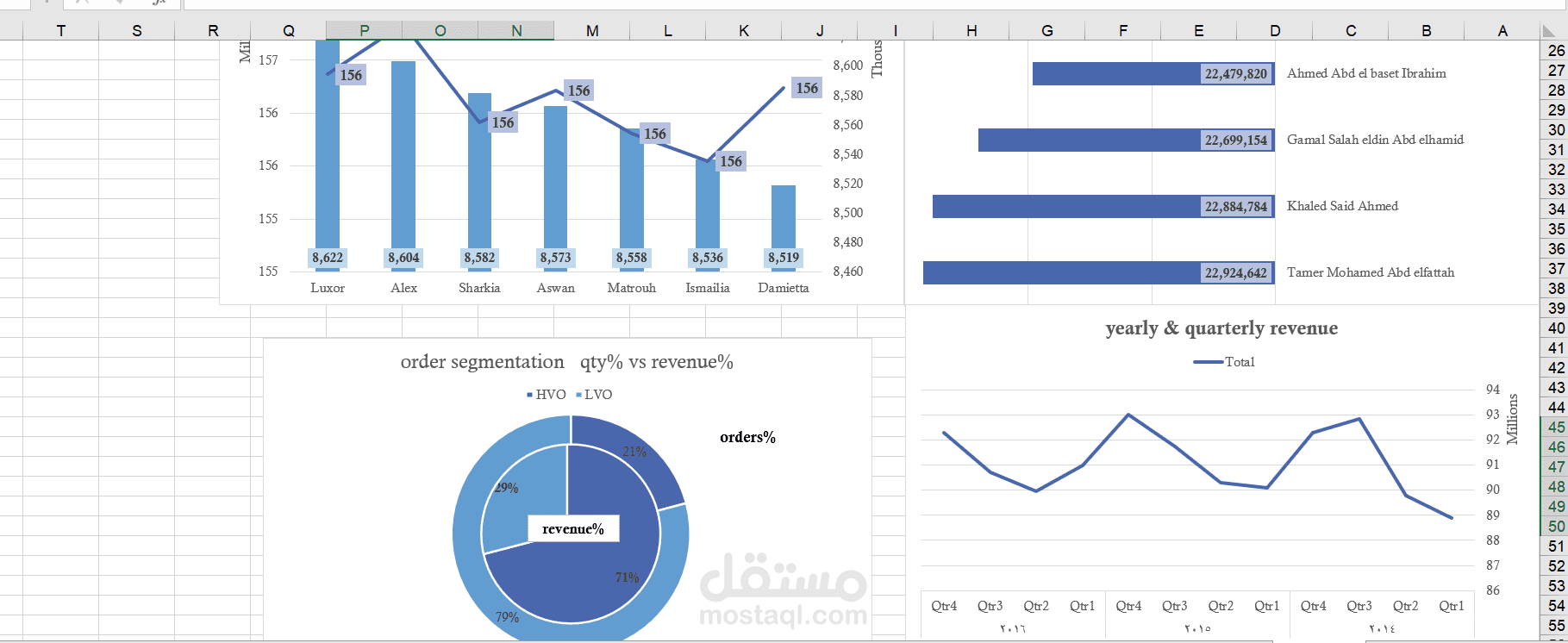Viewport: 1568px width, 643px height.
Task: Click the 'orders%' label
Action: (x=747, y=438)
